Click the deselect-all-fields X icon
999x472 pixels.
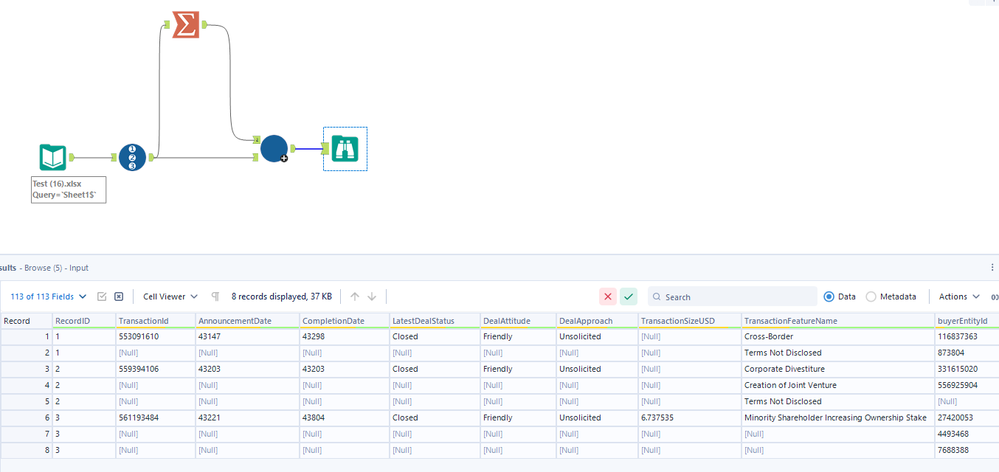coord(119,296)
